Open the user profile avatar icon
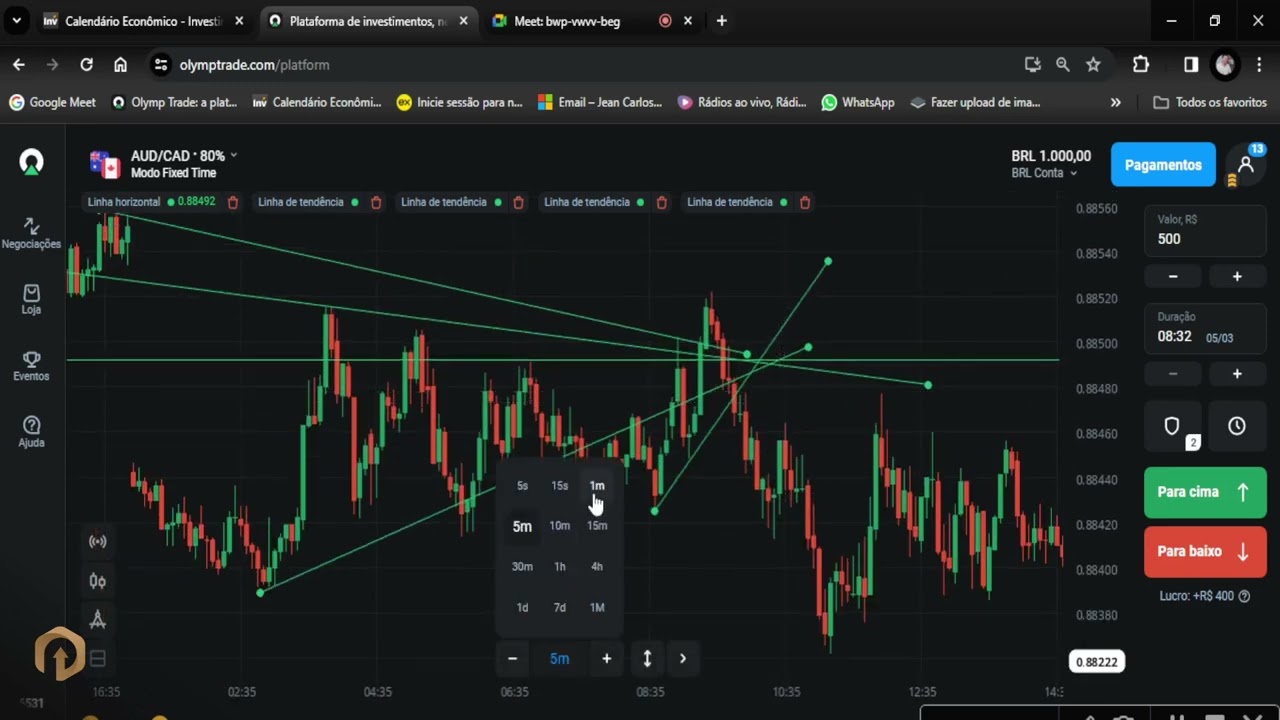The width and height of the screenshot is (1280, 720). click(1246, 165)
